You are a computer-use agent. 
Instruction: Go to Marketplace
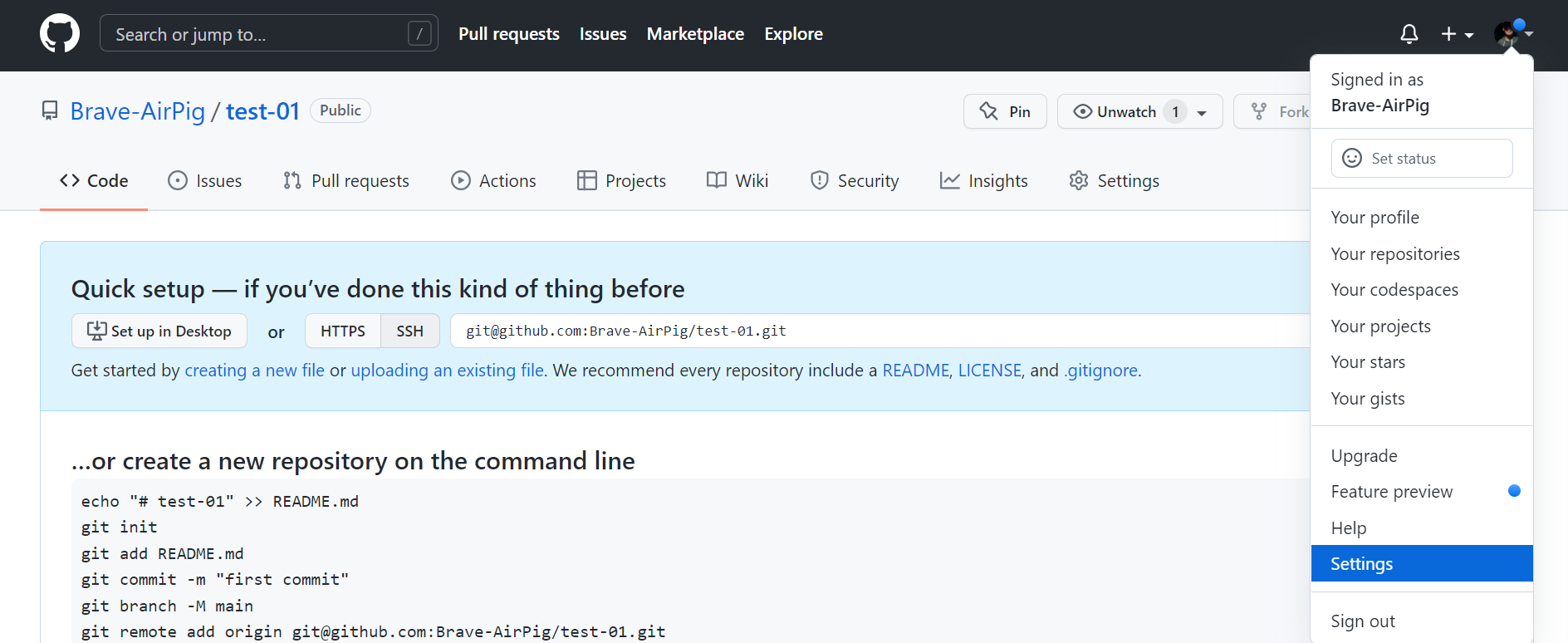pos(695,34)
